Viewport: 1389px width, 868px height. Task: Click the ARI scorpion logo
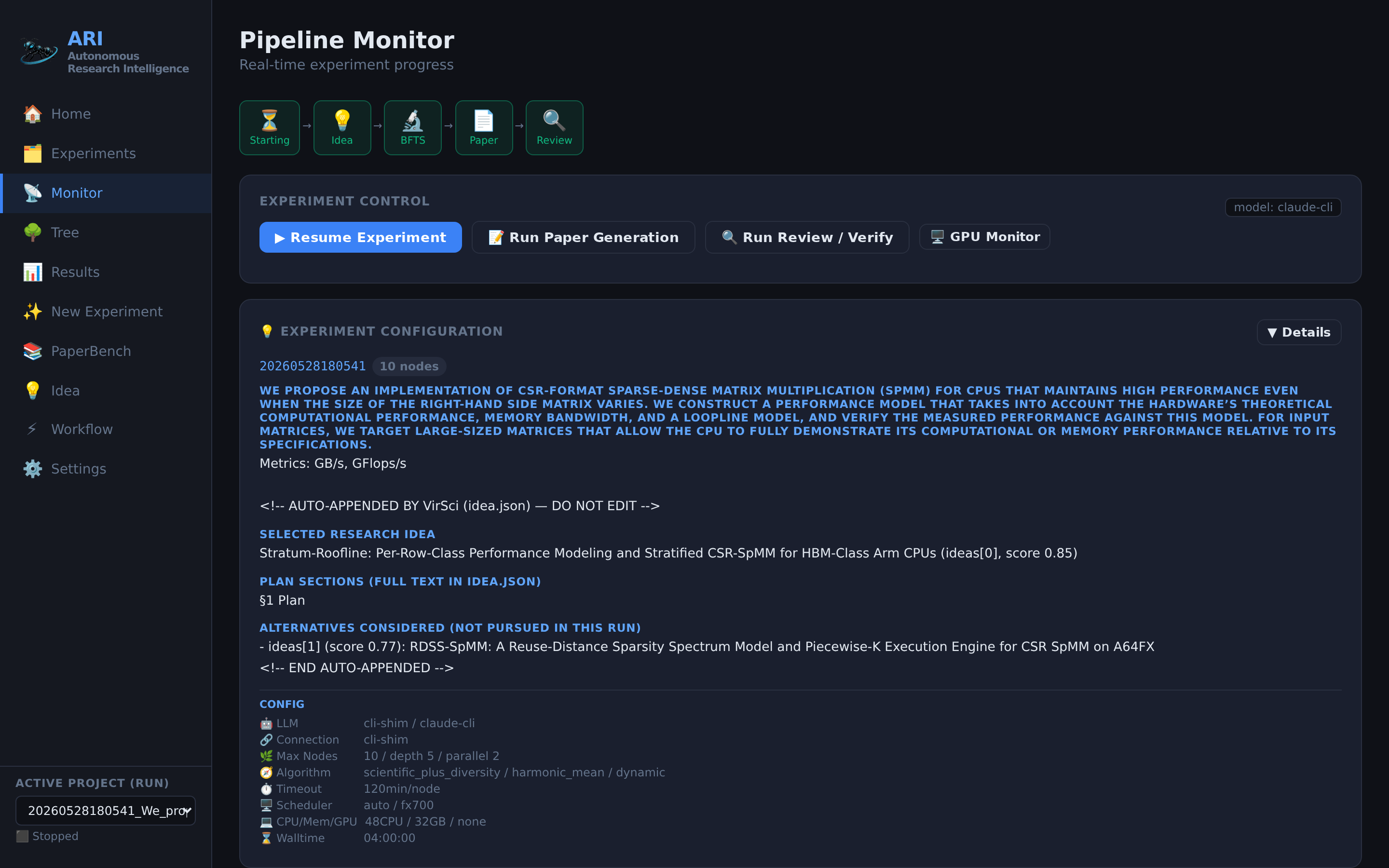39,51
